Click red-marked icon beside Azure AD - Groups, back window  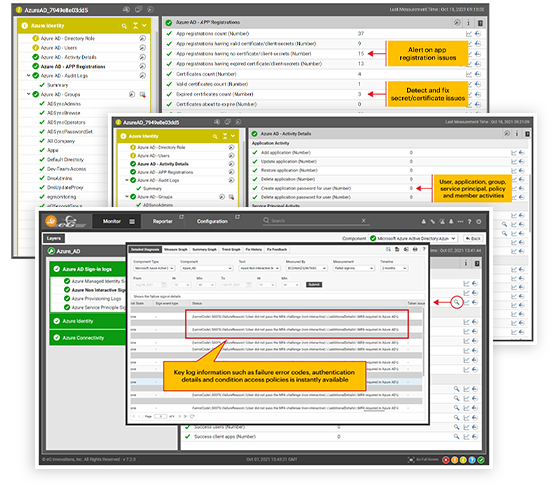pyautogui.click(x=142, y=94)
